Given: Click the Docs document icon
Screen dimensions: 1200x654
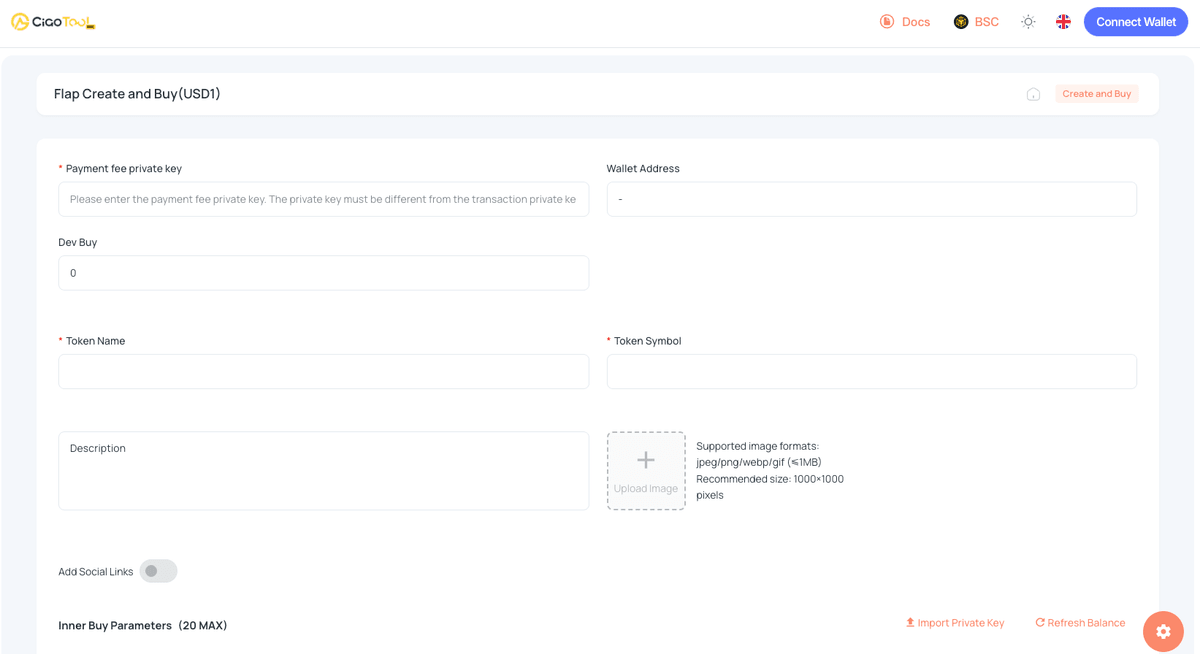Looking at the screenshot, I should click(x=887, y=22).
